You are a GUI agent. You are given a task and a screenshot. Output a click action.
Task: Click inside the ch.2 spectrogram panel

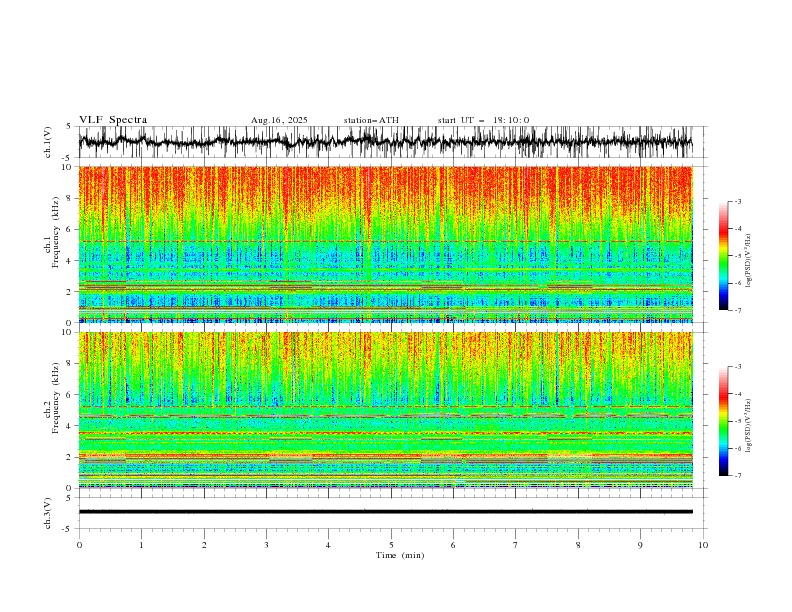(x=385, y=410)
